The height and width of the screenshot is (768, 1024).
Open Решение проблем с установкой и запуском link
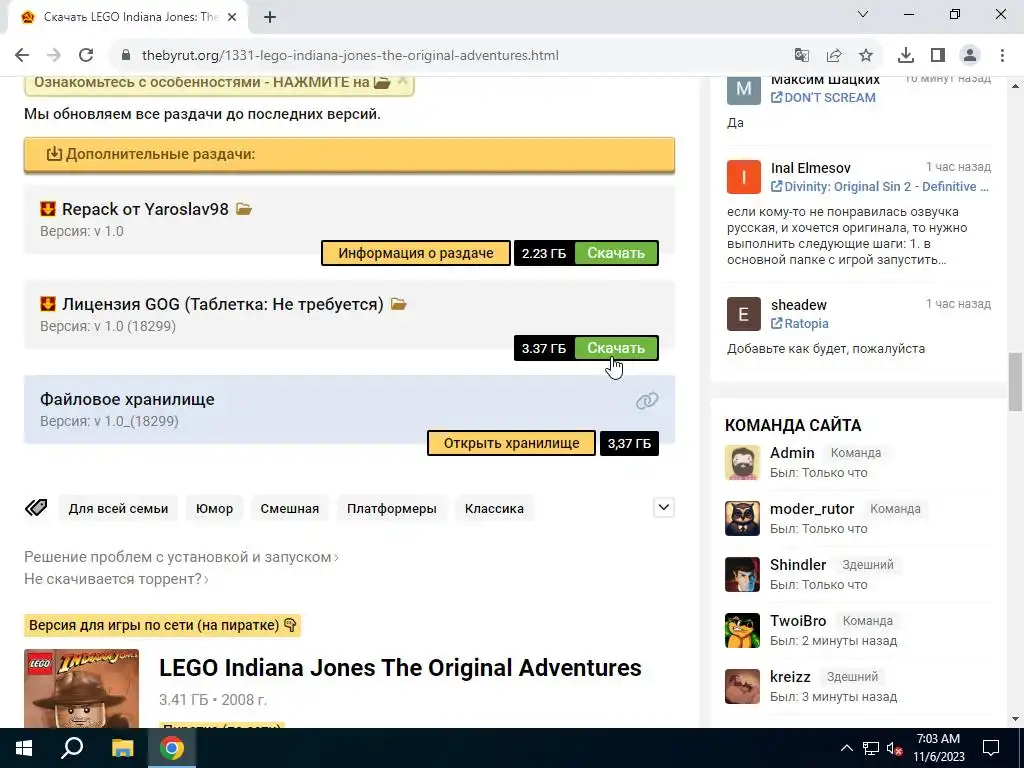pos(181,557)
